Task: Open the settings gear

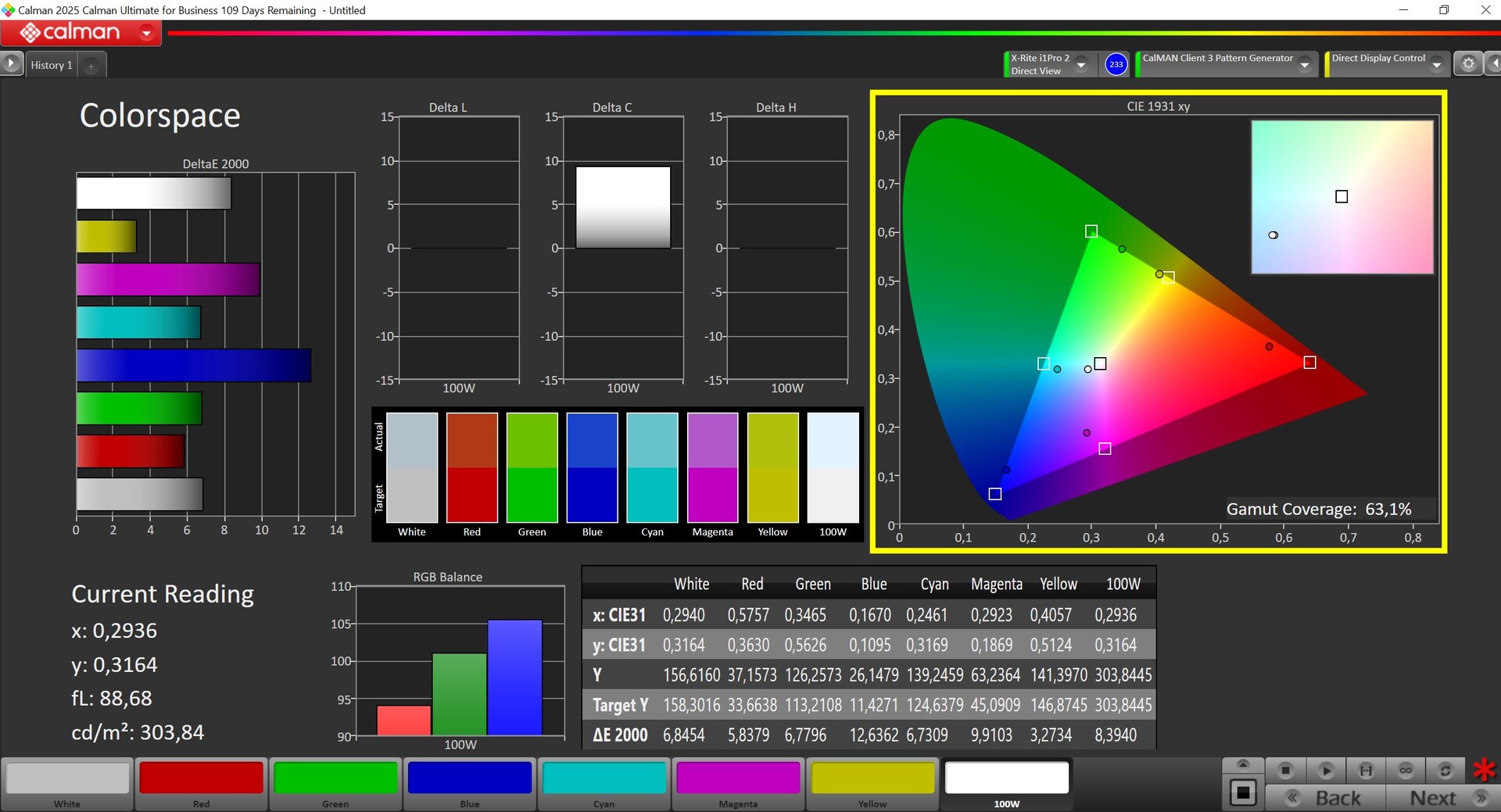Action: coord(1468,64)
